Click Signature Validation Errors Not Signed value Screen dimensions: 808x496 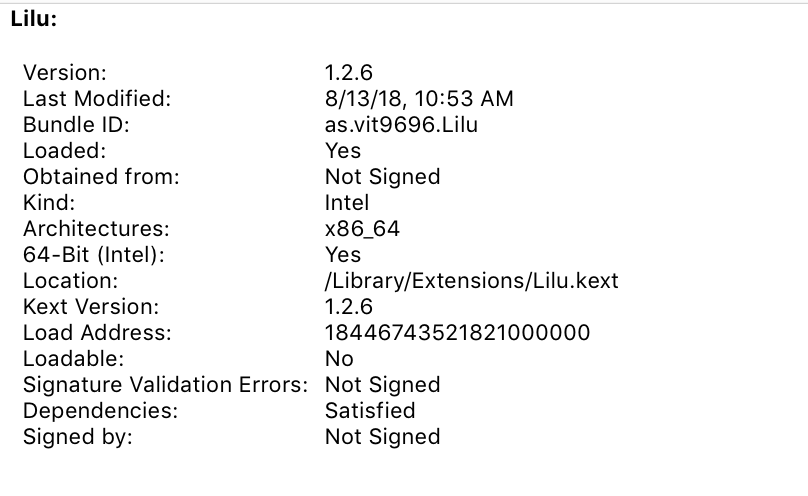tap(382, 385)
